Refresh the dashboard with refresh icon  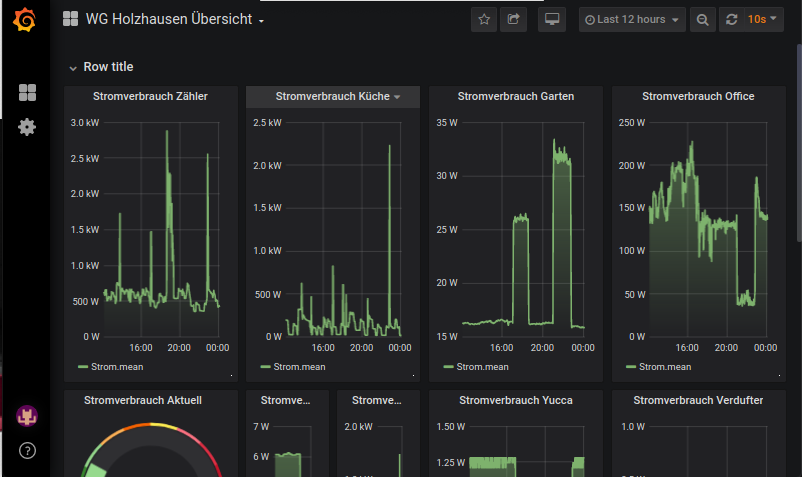pos(731,19)
